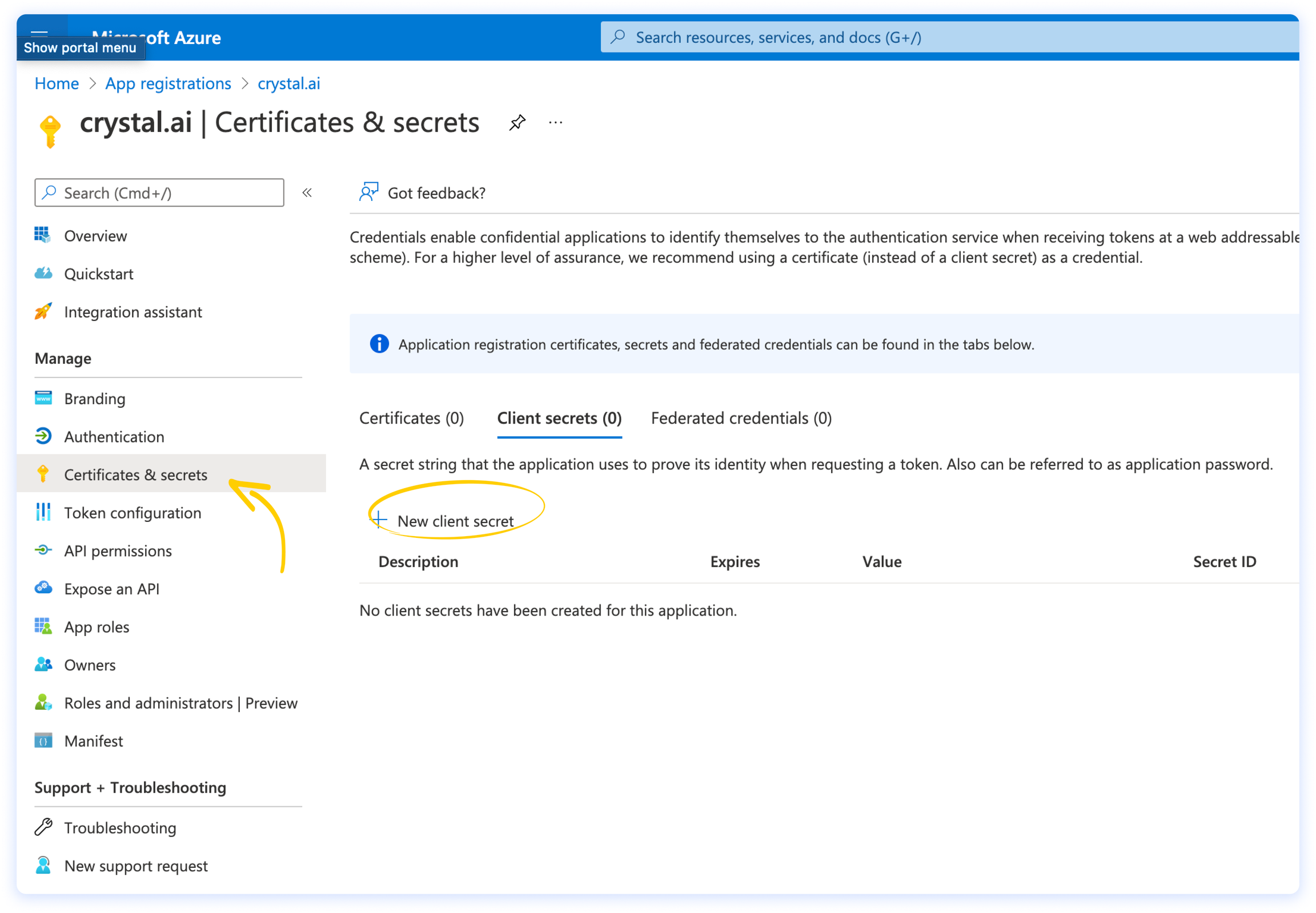The width and height of the screenshot is (1316, 913).
Task: Launch Integration assistant rocket item
Action: 133,312
